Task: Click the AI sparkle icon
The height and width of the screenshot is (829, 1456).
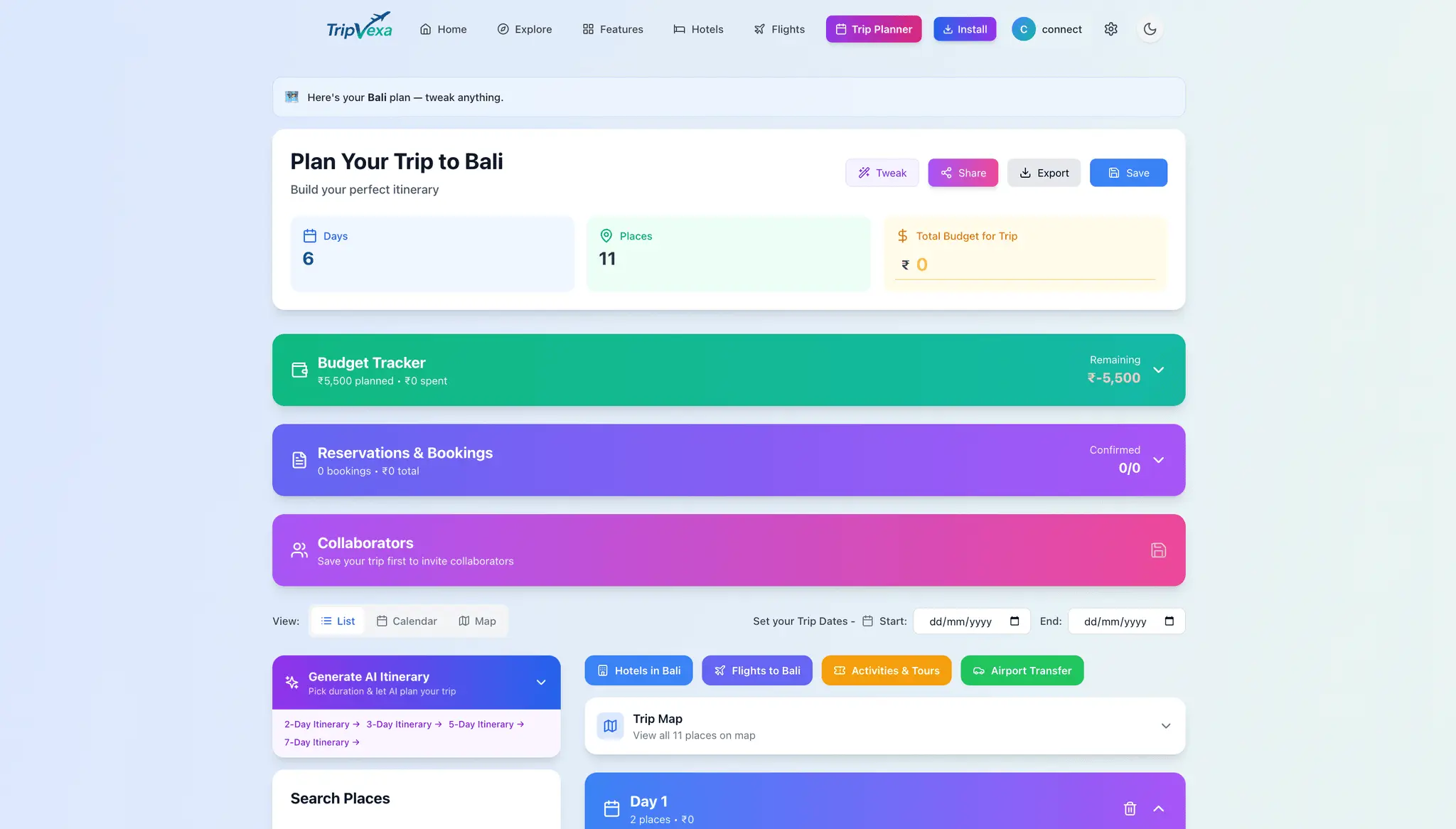Action: click(291, 683)
